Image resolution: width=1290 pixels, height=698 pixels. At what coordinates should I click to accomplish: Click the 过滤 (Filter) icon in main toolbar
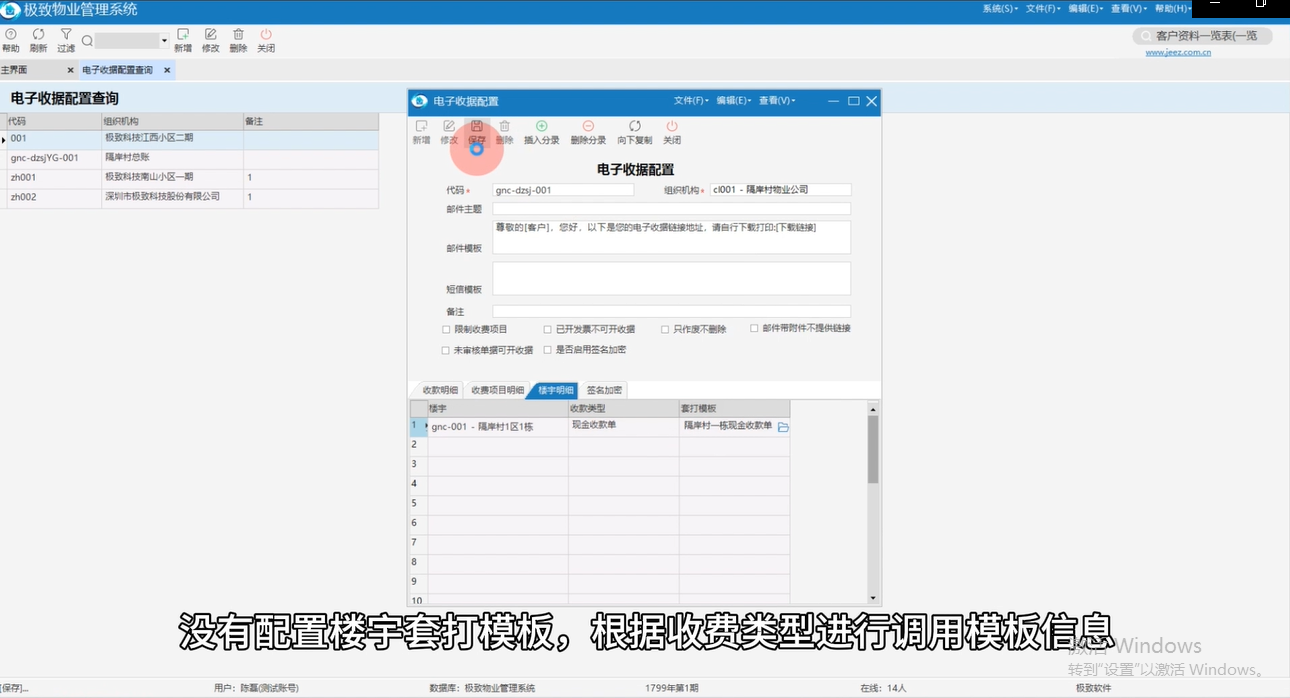coord(65,40)
